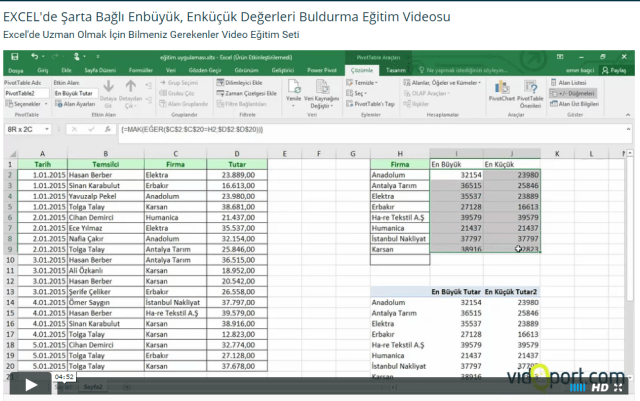
Task: Click Alanı Gruplandır
Action: [184, 104]
